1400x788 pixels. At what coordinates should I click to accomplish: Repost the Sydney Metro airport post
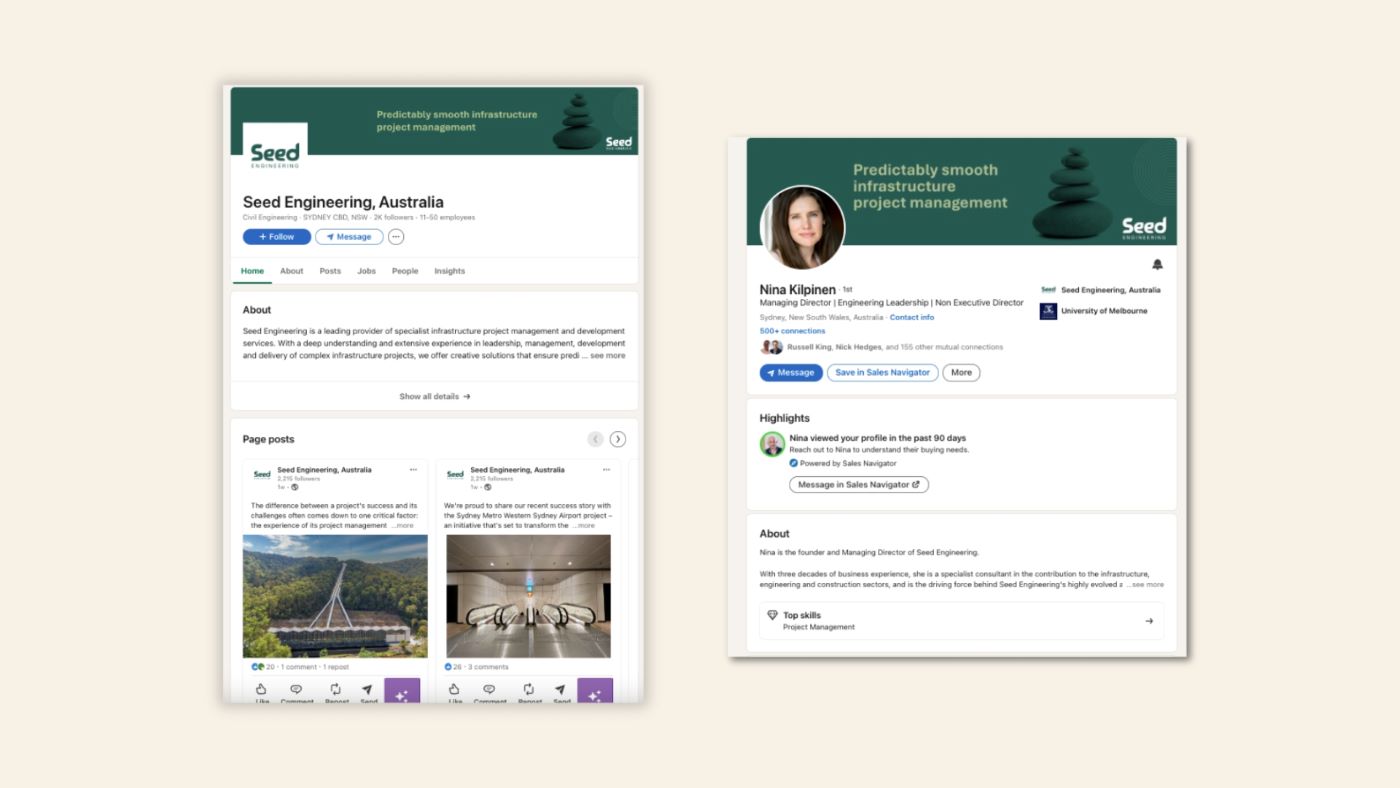[x=529, y=694]
